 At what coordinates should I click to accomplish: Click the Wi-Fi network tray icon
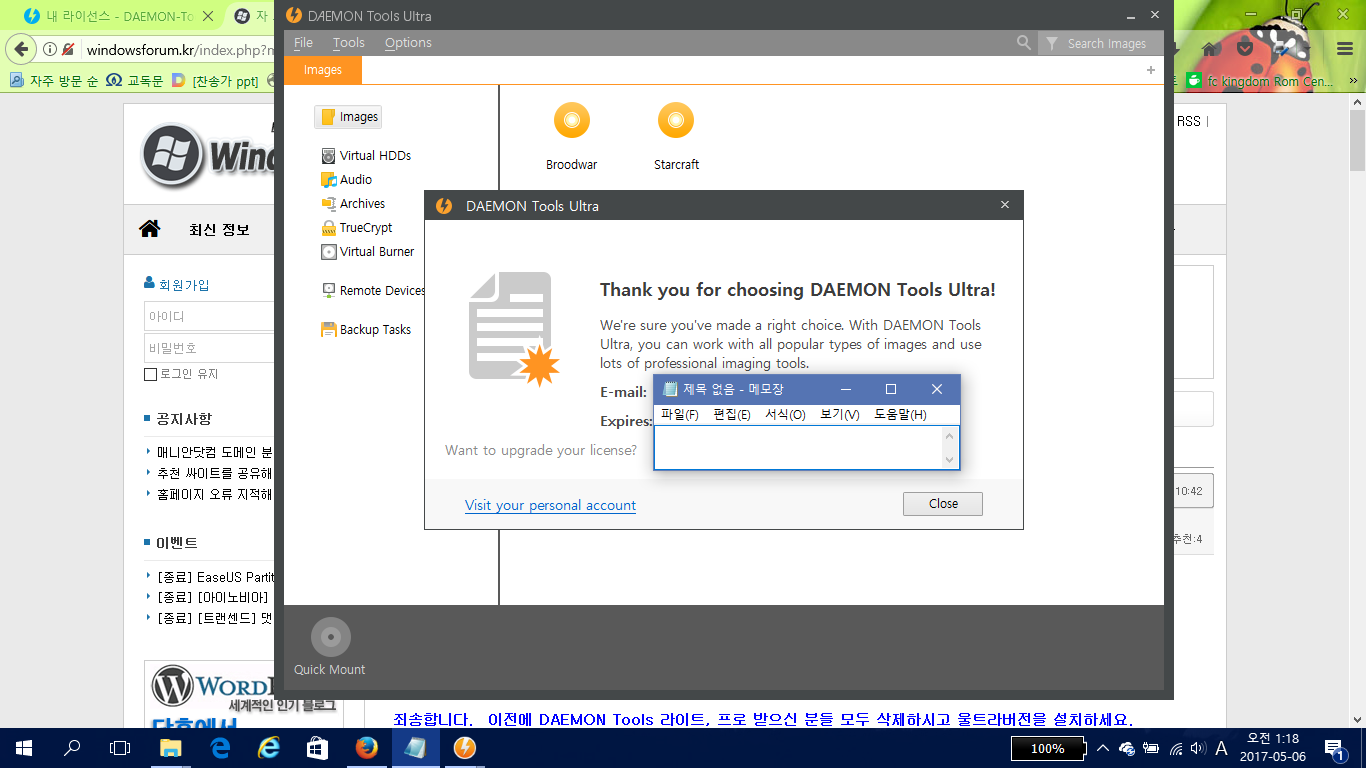(1175, 748)
